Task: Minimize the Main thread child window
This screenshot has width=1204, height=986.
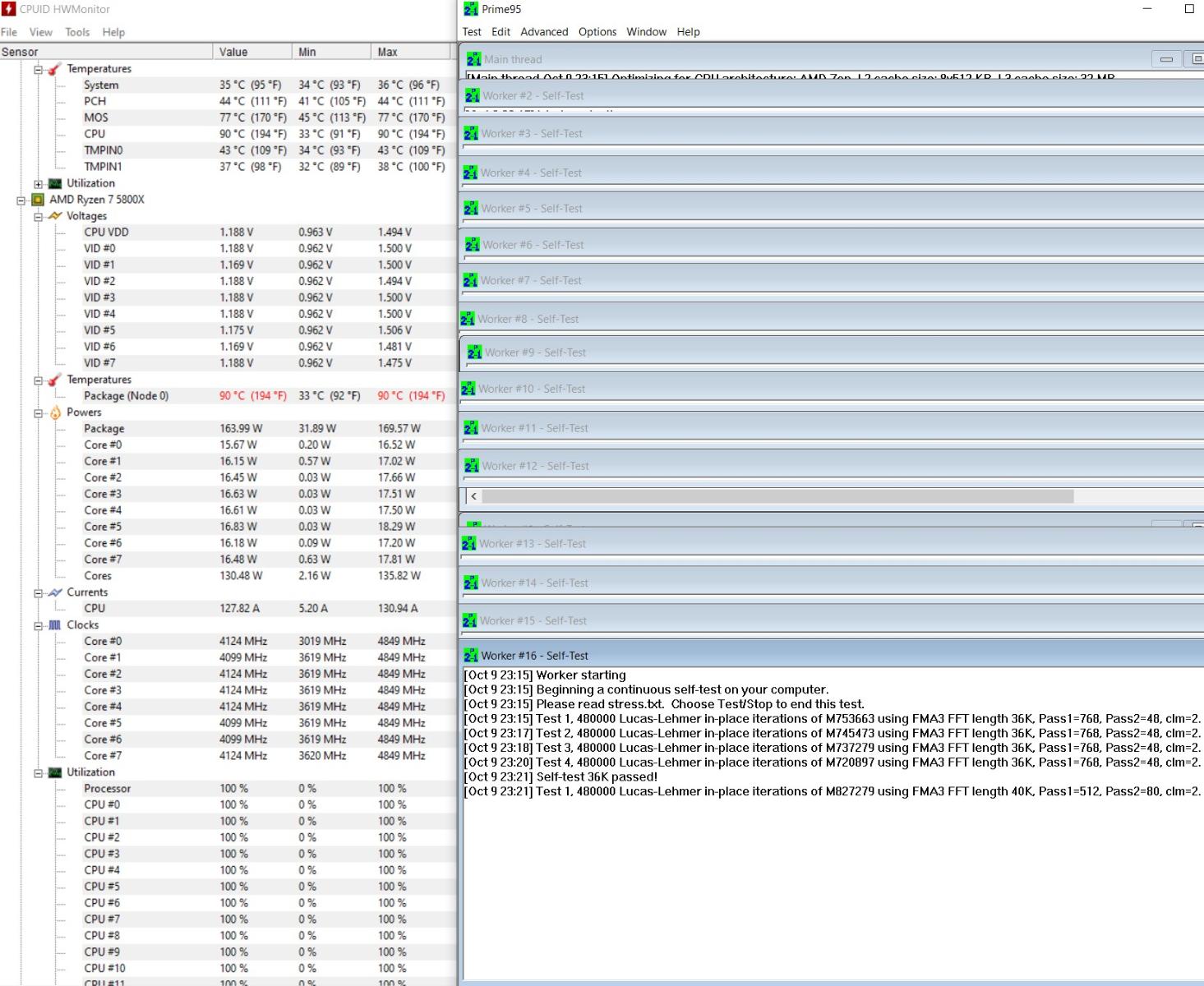Action: point(1165,59)
